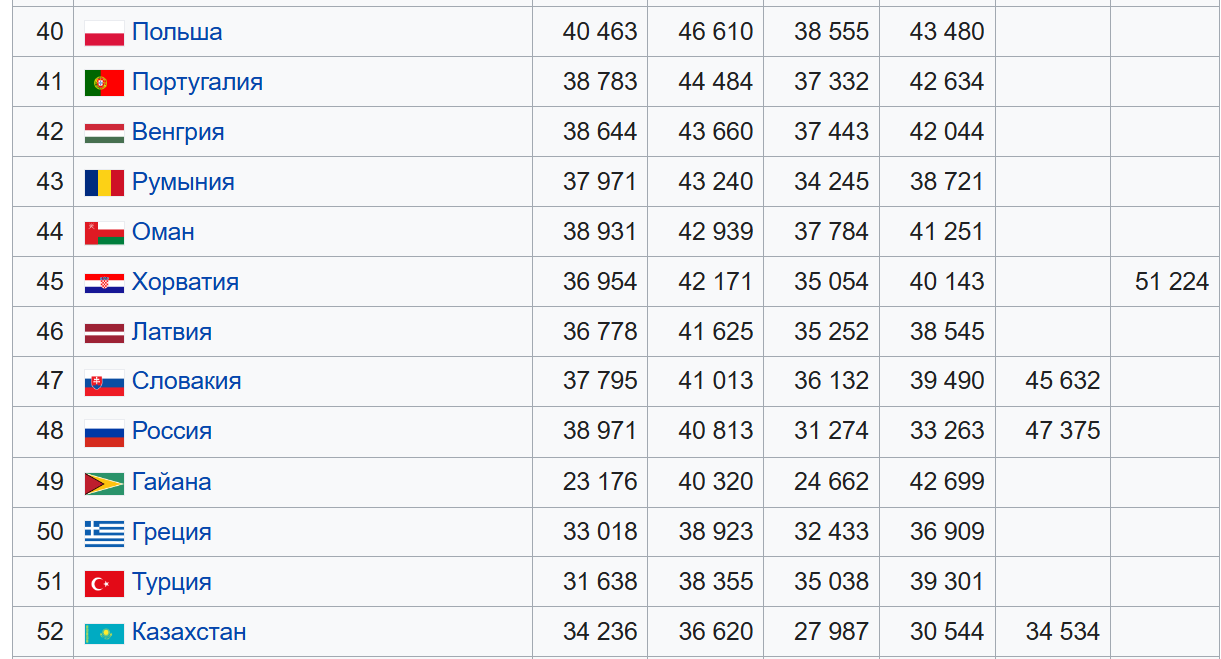The width and height of the screenshot is (1221, 659).
Task: Click the Oman flag icon
Action: click(x=104, y=233)
